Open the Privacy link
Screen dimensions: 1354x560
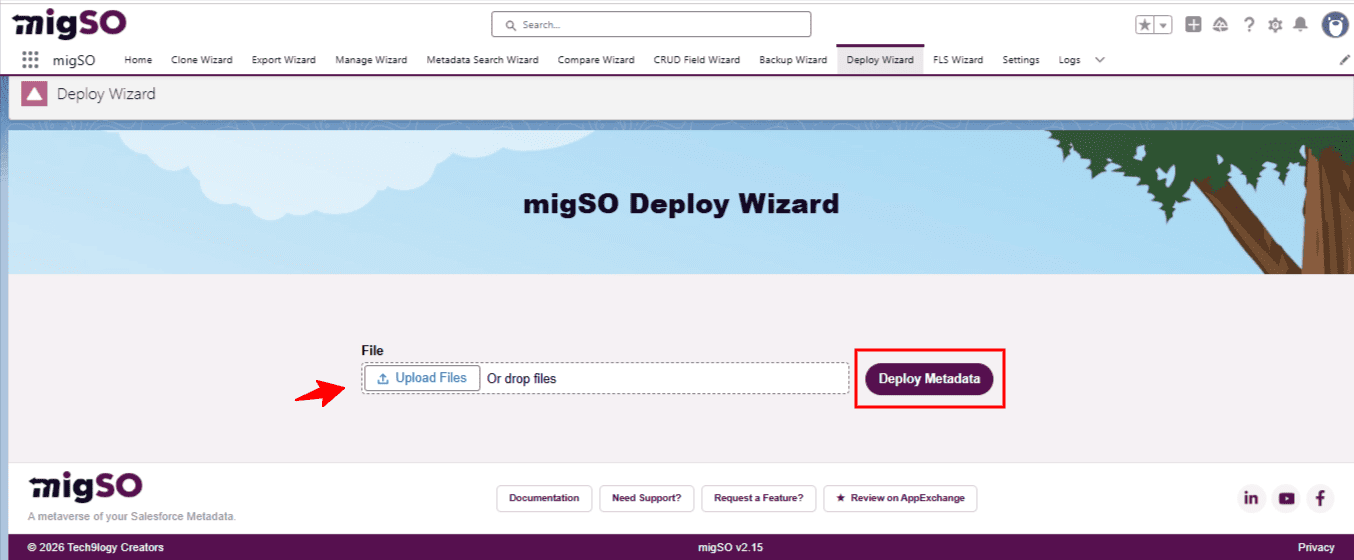click(1316, 547)
